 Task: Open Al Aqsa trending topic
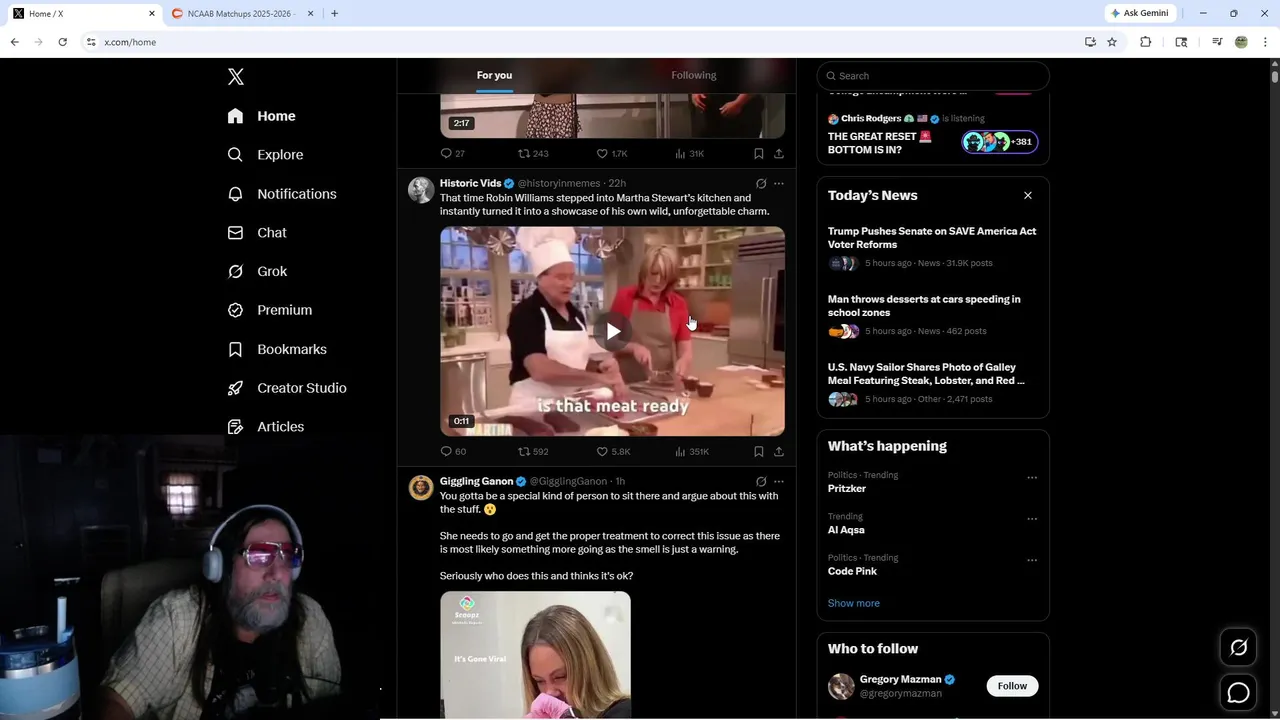[x=846, y=530]
